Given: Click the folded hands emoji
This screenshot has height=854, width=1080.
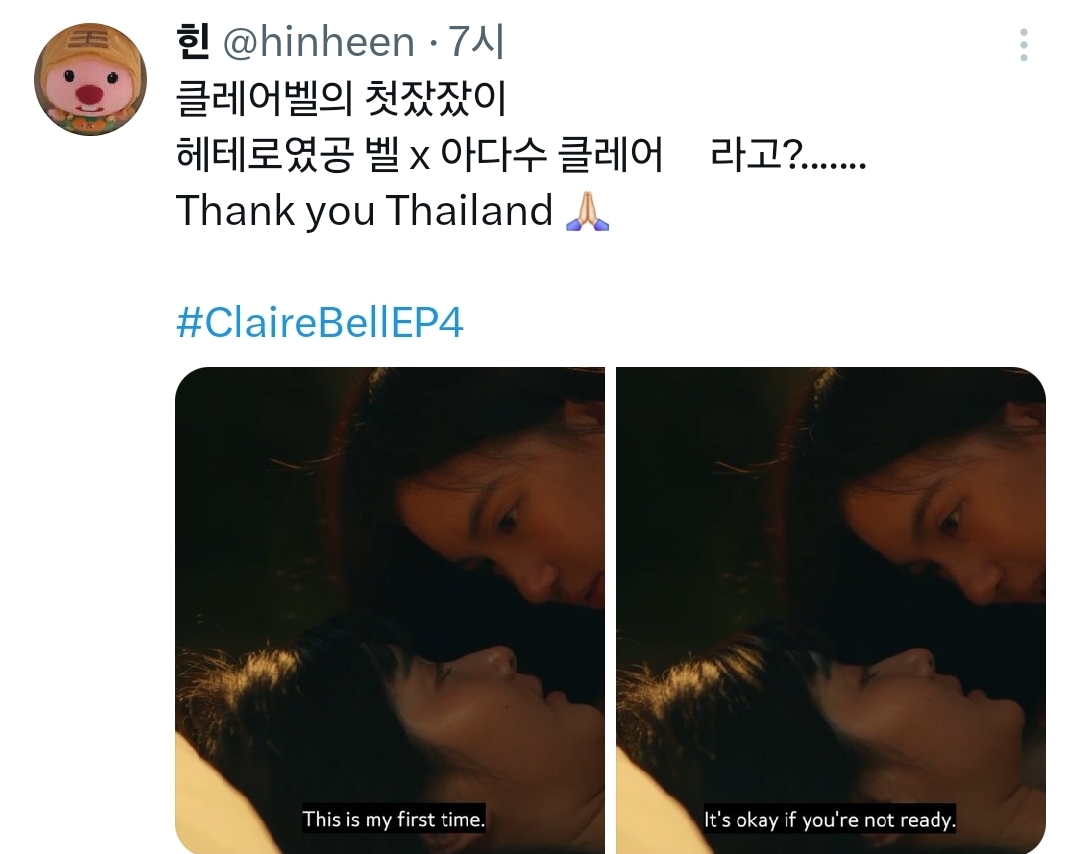Looking at the screenshot, I should pyautogui.click(x=587, y=211).
